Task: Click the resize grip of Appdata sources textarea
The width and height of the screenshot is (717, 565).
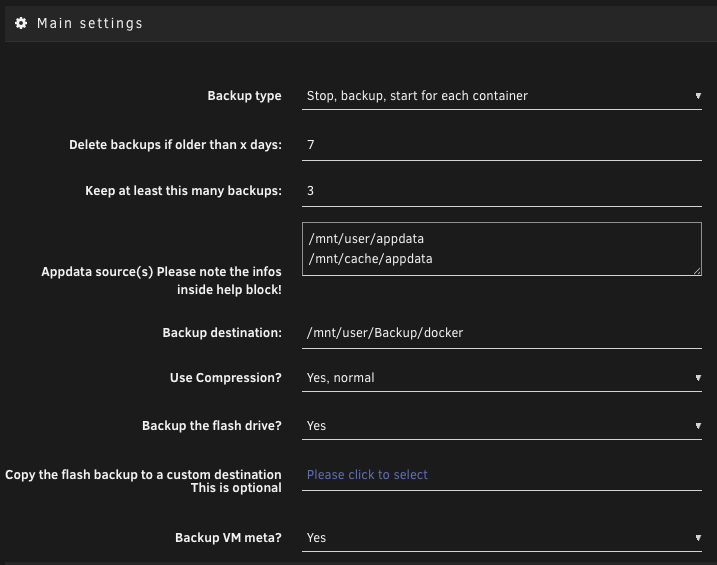Action: pyautogui.click(x=697, y=271)
